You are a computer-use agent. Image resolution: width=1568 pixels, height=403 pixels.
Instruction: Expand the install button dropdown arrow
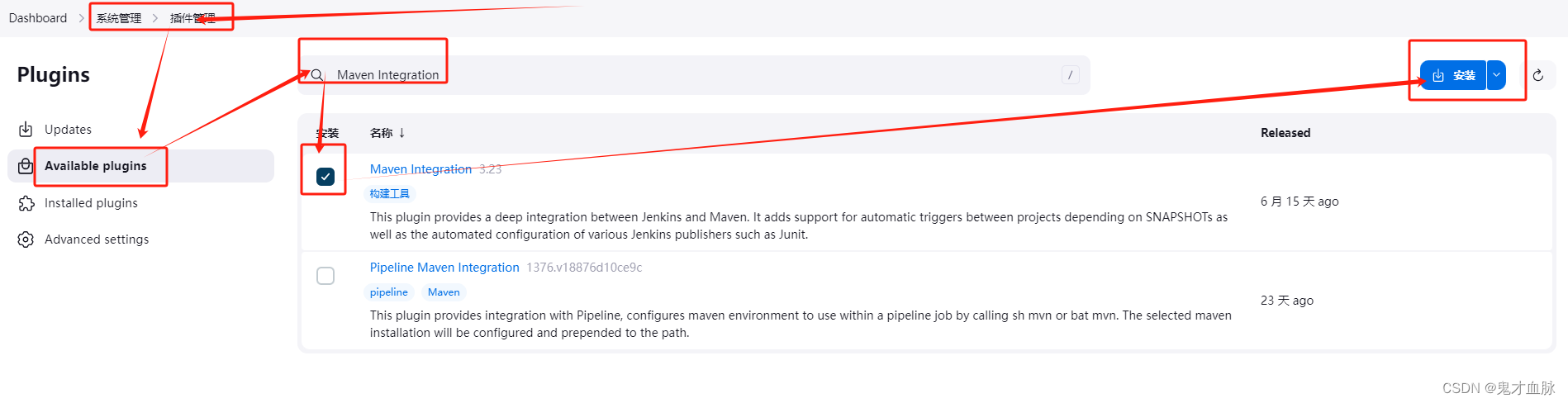pos(1496,75)
